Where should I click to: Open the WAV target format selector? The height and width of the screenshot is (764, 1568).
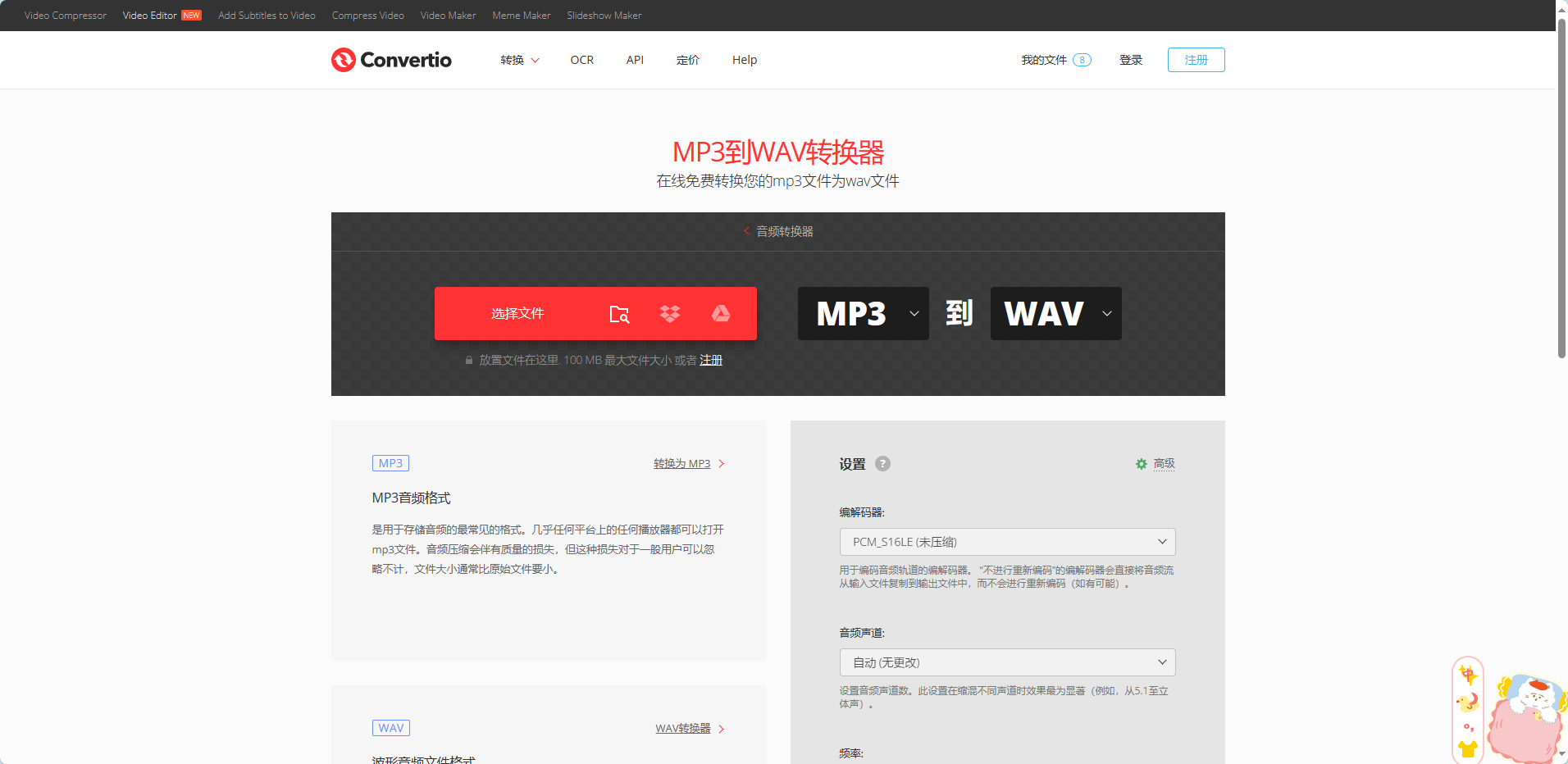point(1055,313)
